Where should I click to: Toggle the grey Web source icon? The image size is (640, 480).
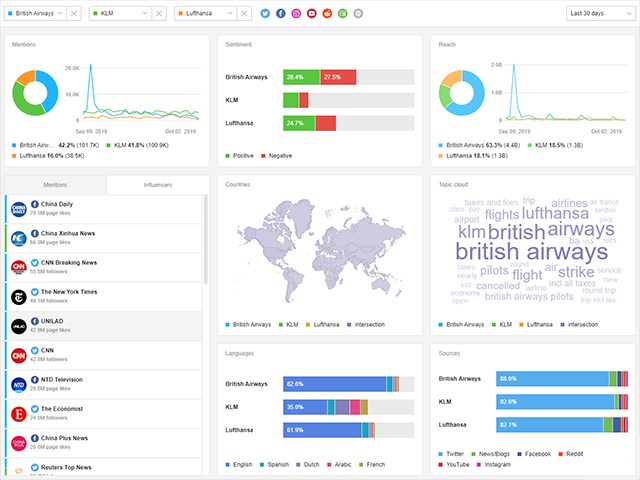pos(358,13)
